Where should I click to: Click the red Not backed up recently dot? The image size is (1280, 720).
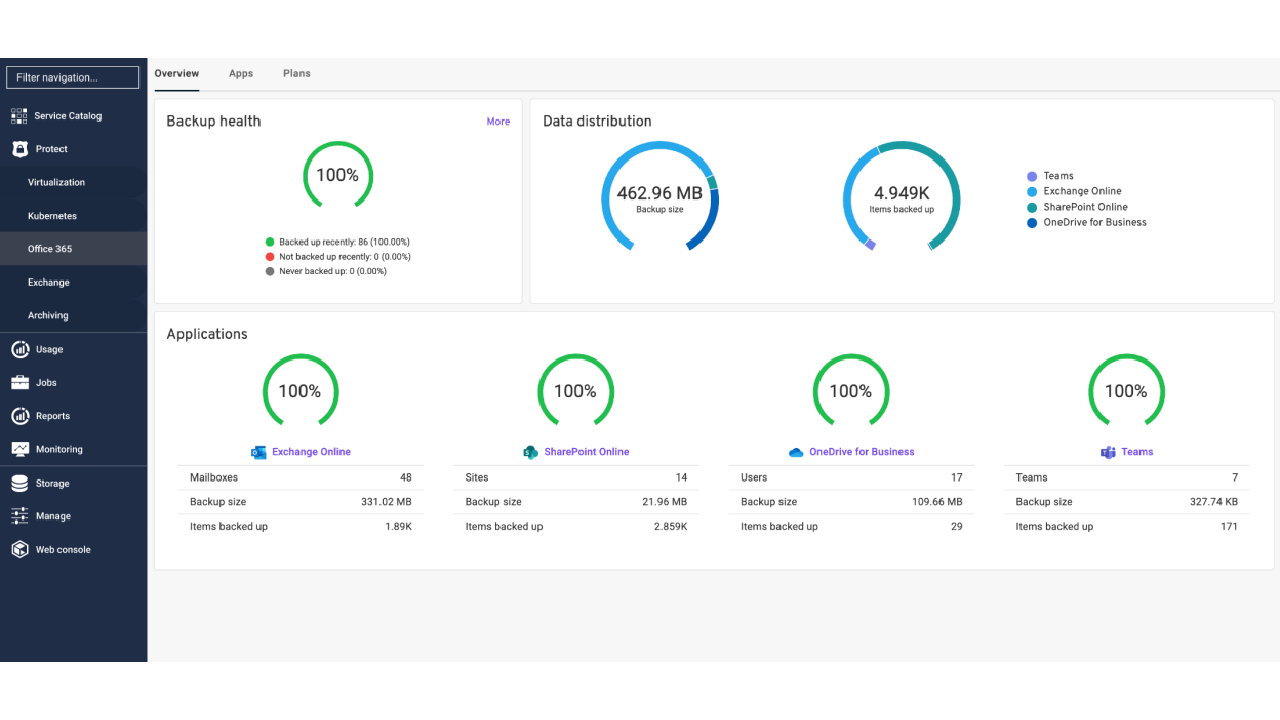[270, 257]
